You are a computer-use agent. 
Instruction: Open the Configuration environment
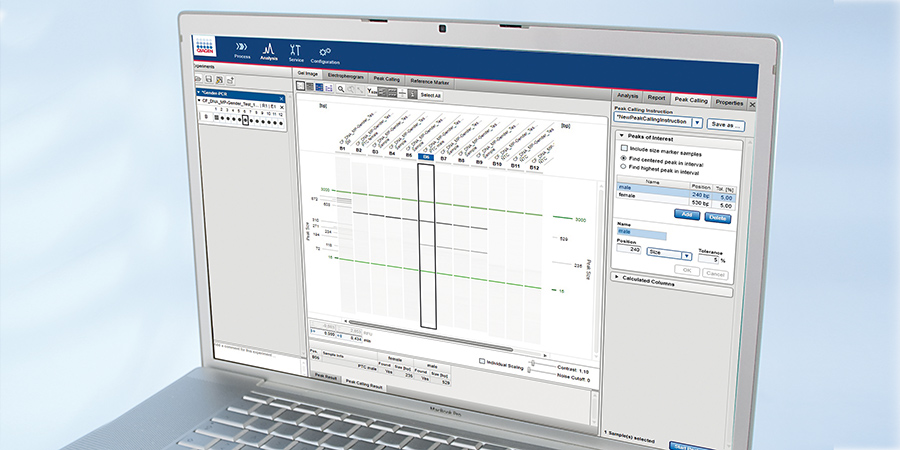(325, 56)
